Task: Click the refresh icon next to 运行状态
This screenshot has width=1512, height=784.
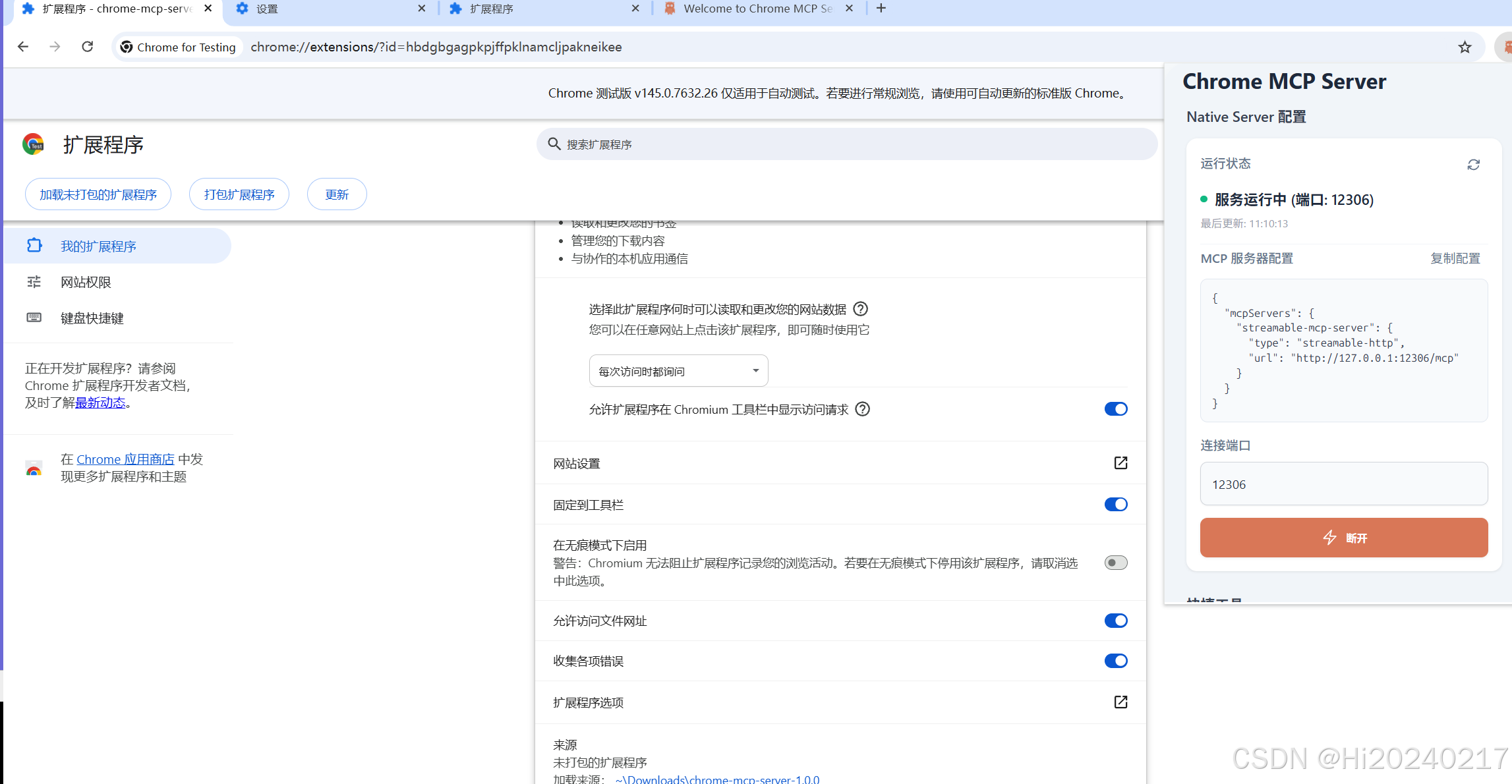Action: pos(1473,164)
